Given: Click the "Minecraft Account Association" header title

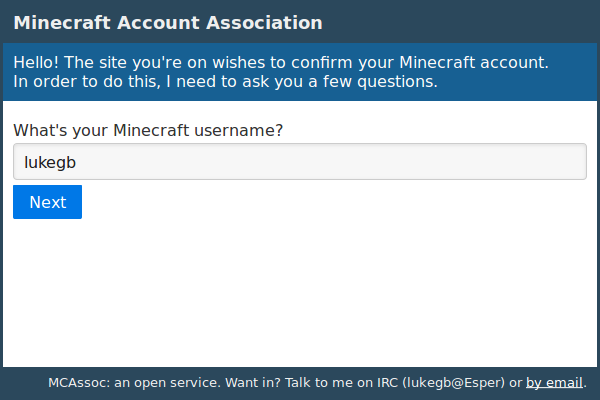Looking at the screenshot, I should [x=168, y=22].
